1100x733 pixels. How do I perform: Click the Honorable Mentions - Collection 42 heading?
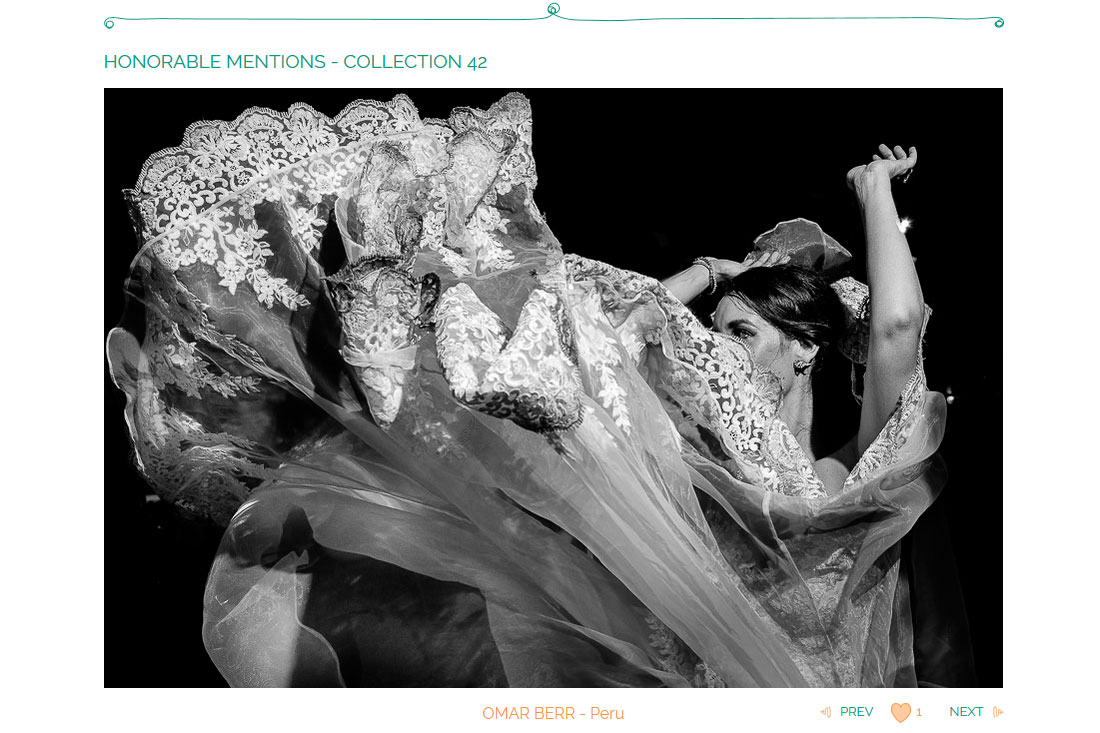tap(295, 62)
